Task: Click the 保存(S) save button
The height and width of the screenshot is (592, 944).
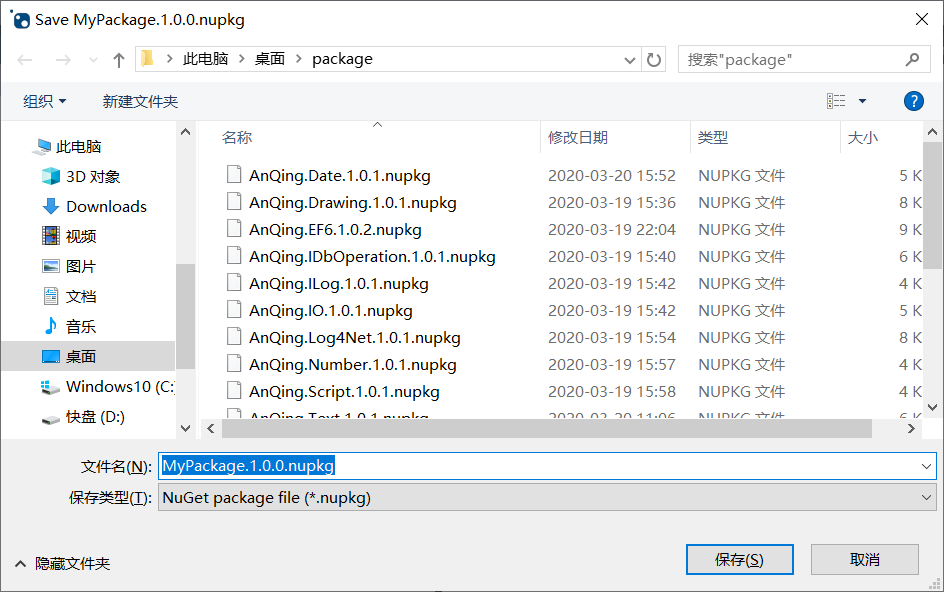Action: [739, 559]
